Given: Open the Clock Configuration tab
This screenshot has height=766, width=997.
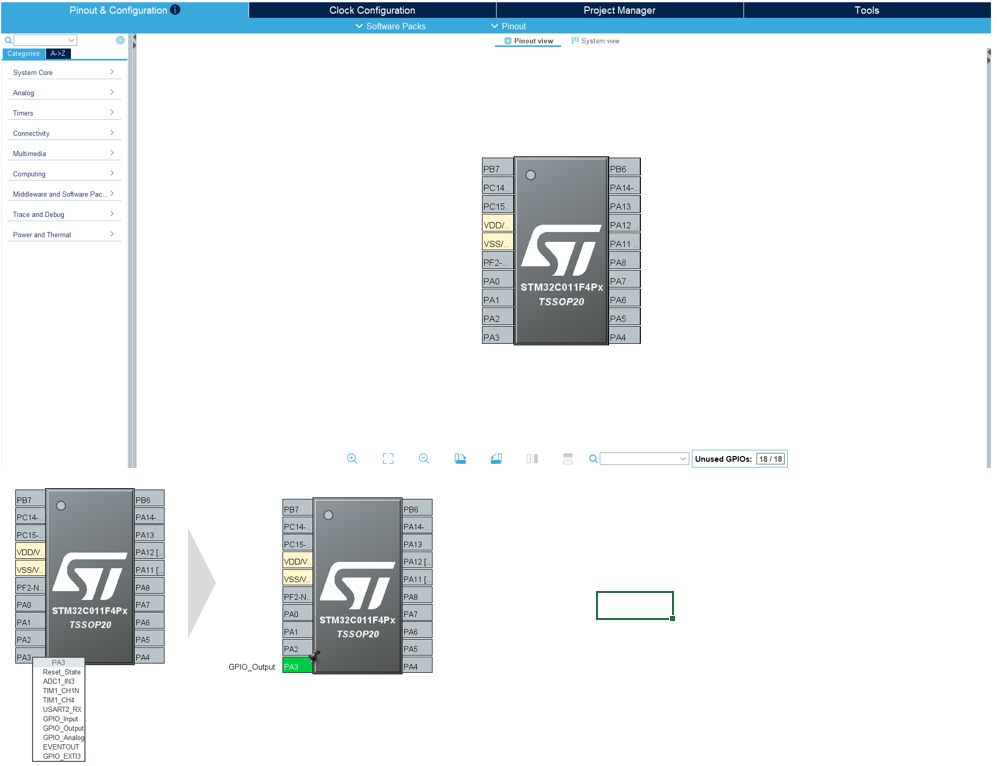Looking at the screenshot, I should coord(372,10).
